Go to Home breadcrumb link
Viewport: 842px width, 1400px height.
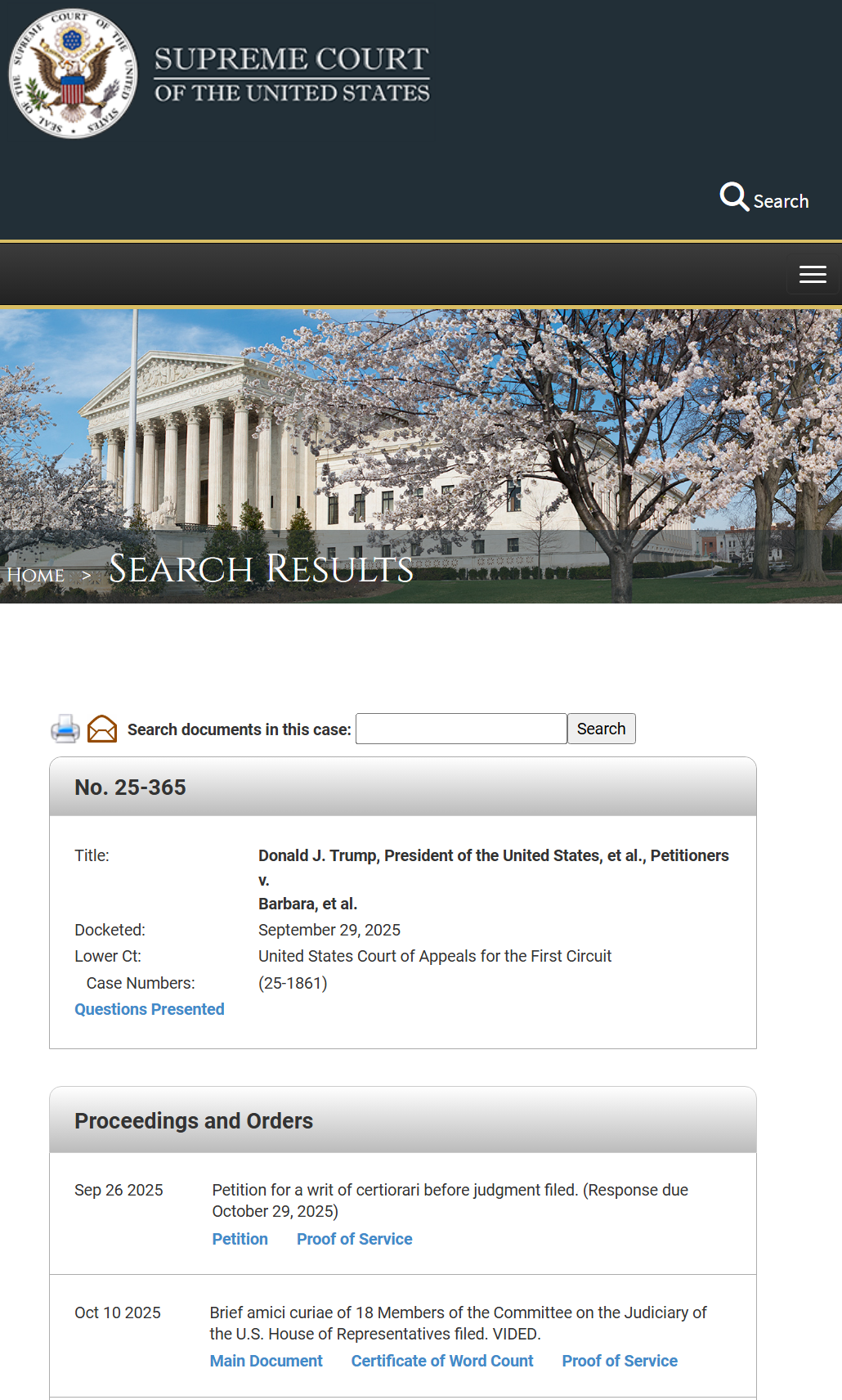(x=35, y=575)
